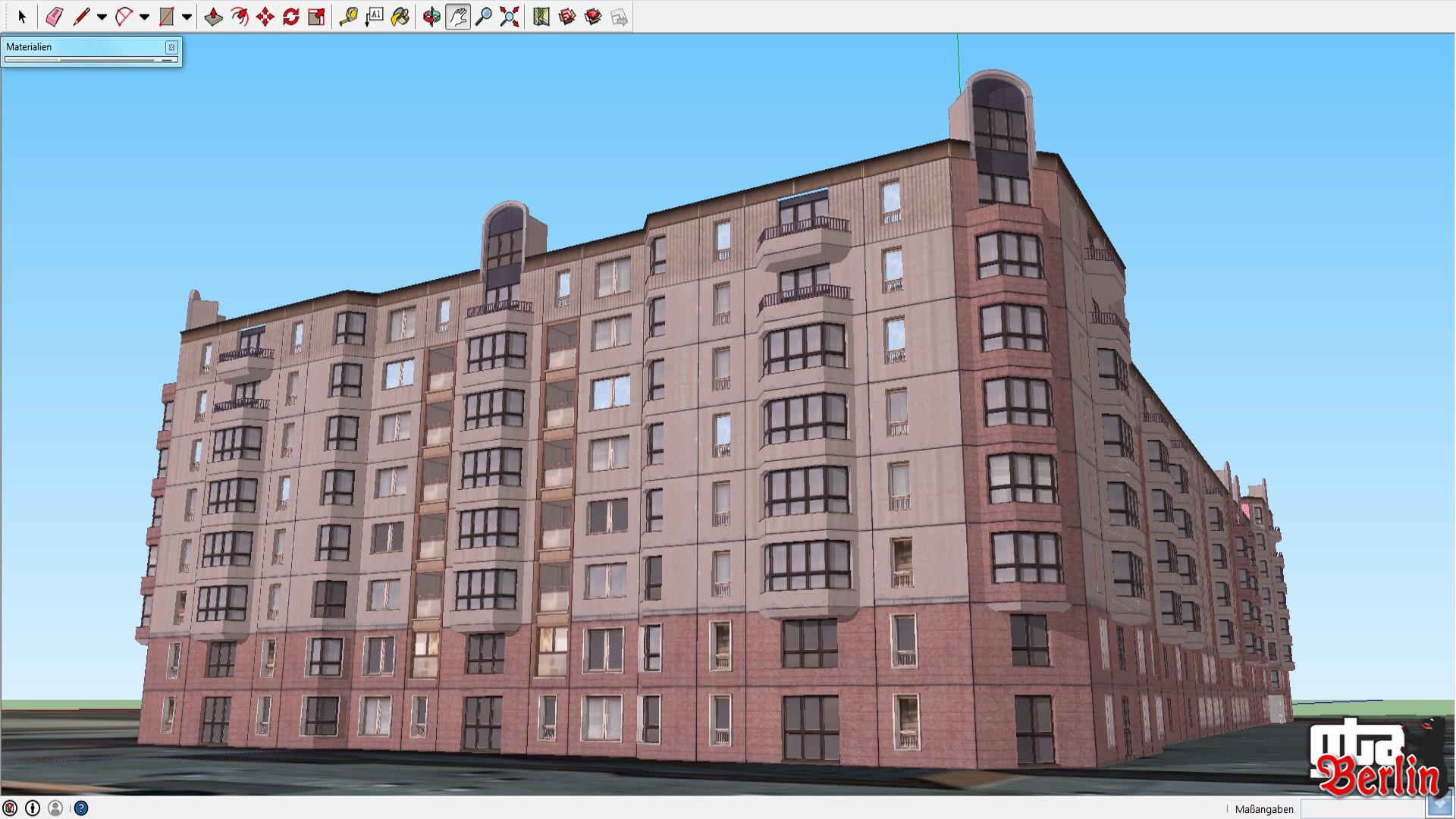This screenshot has height=819, width=1456.
Task: Open the line tools dropdown arrow
Action: tap(102, 17)
